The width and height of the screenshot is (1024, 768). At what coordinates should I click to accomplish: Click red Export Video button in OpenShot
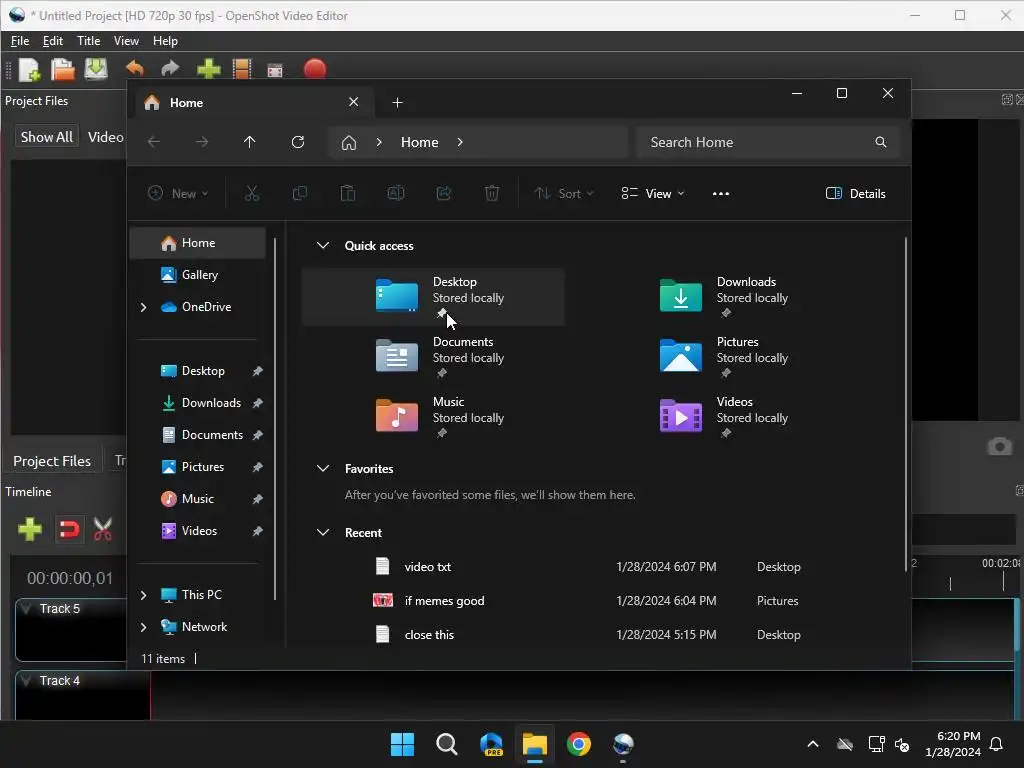[315, 69]
